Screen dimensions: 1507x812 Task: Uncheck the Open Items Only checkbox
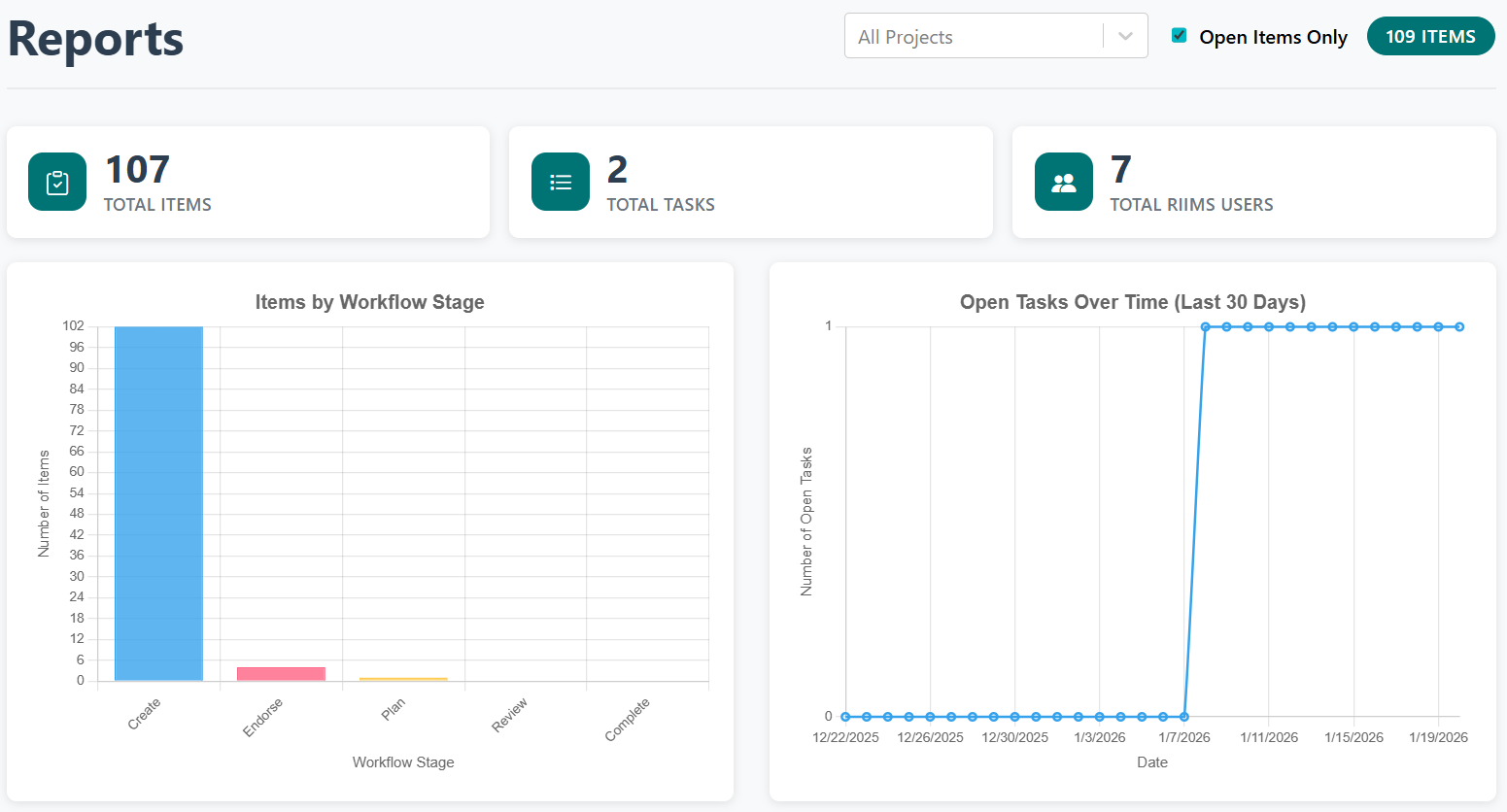click(1179, 34)
